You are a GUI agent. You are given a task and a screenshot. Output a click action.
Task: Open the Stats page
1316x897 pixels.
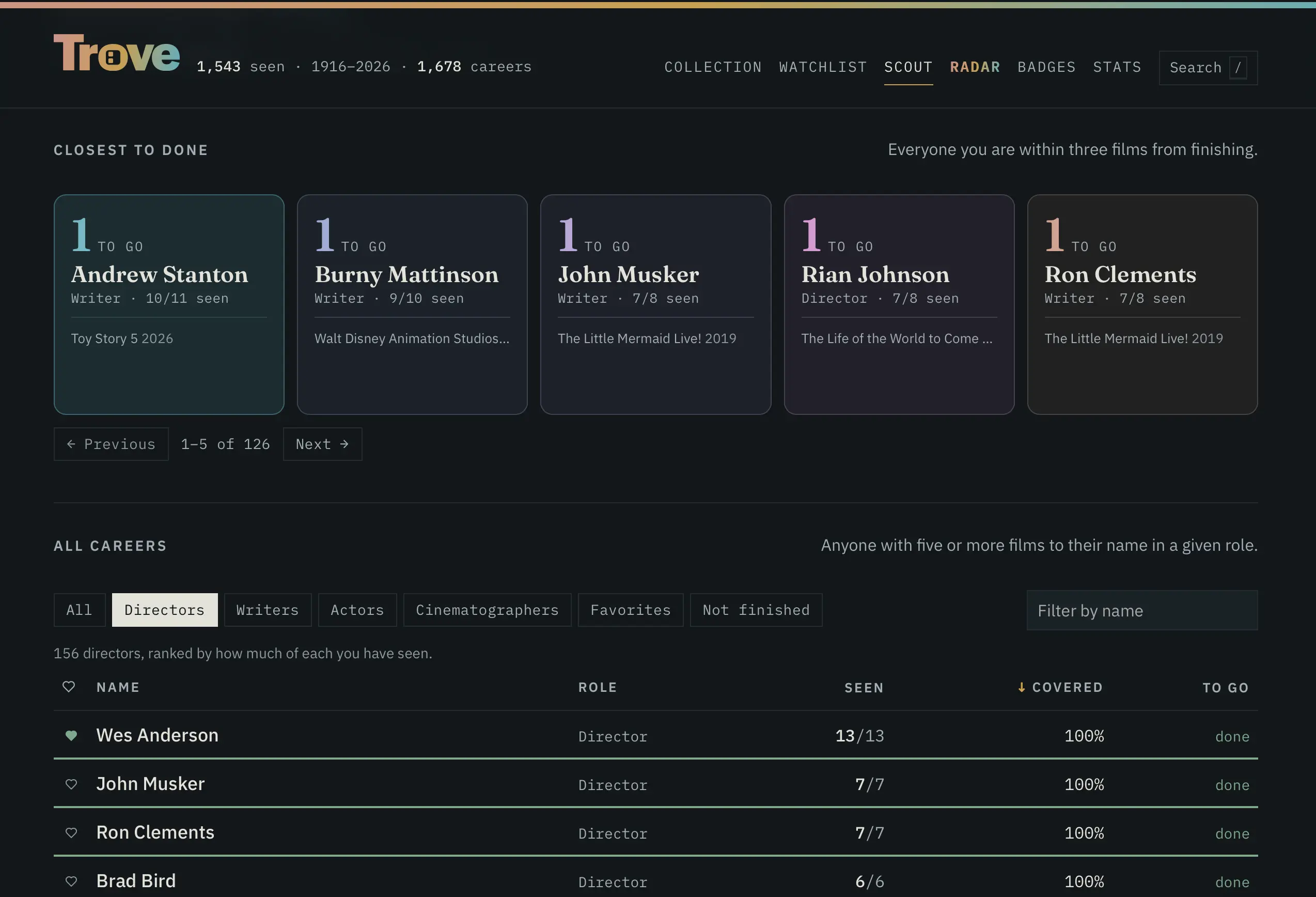coord(1117,67)
